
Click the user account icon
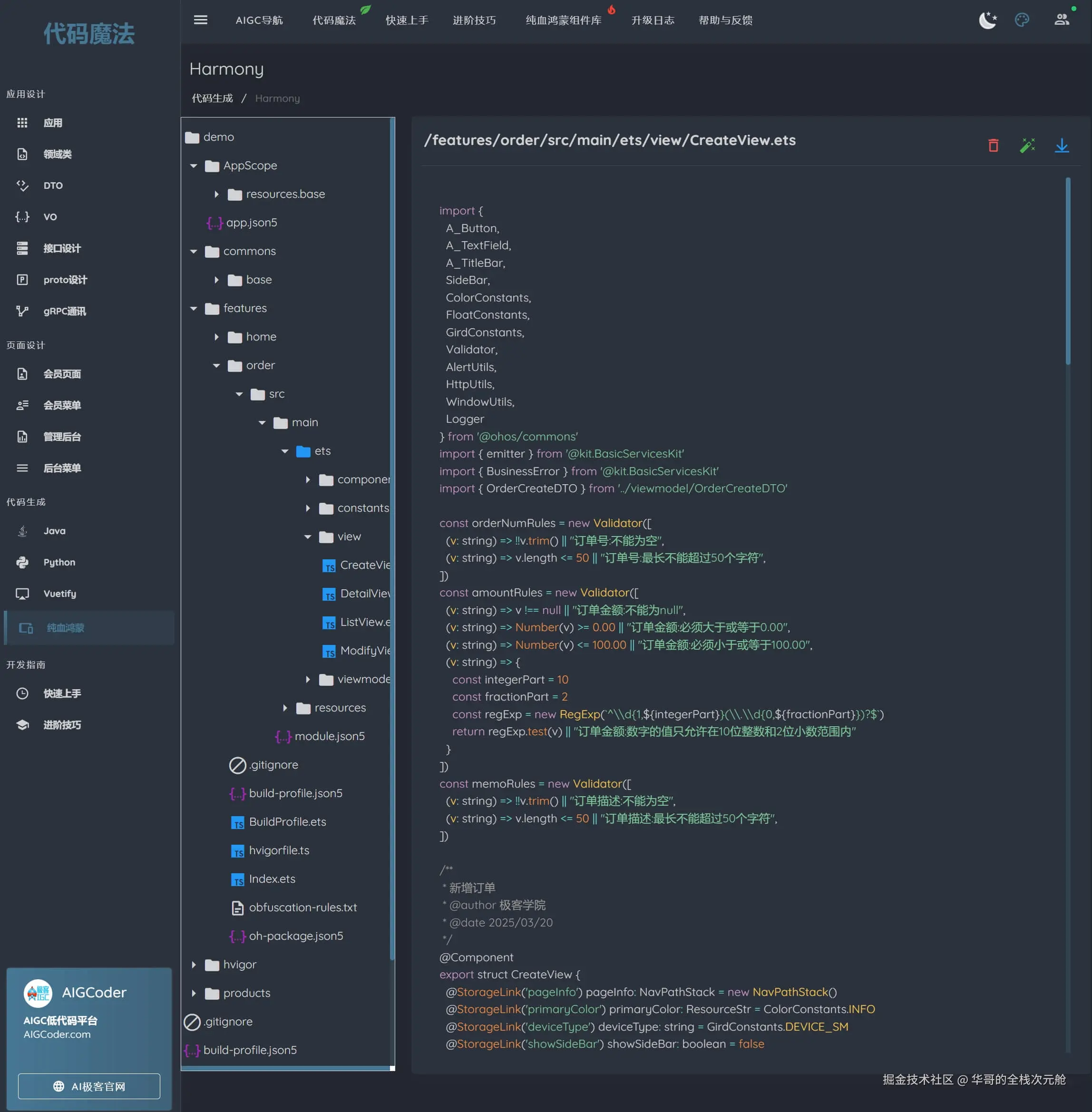(1061, 20)
